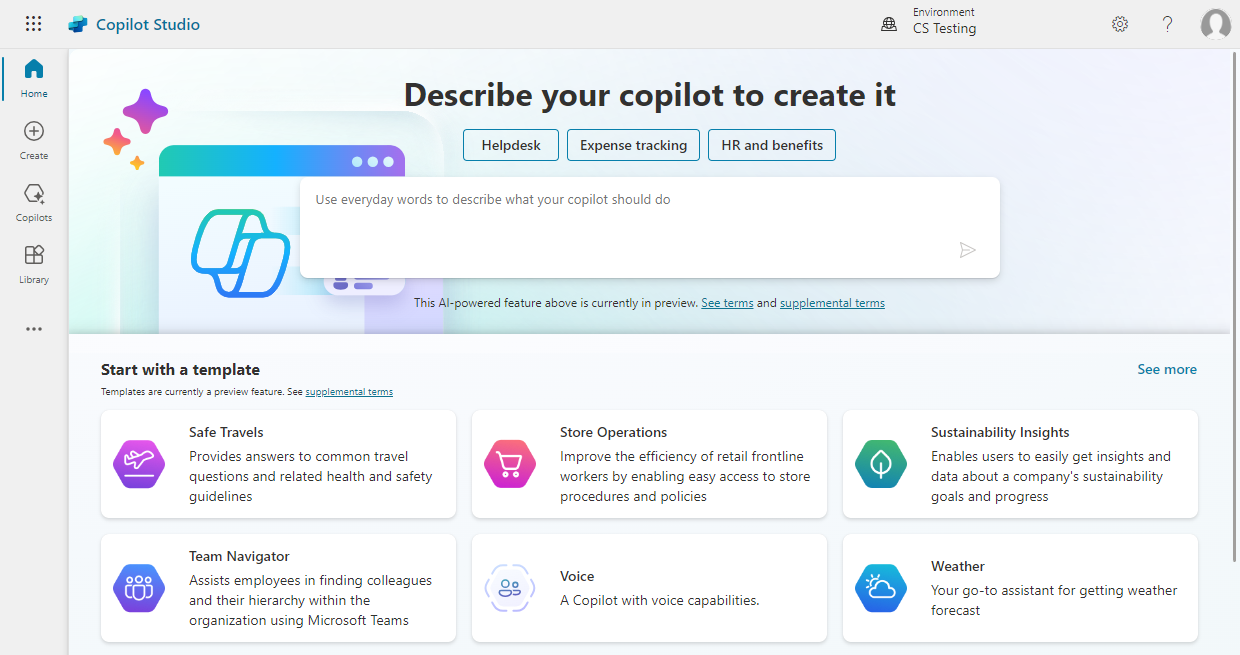
Task: Click the Store Operations cart icon
Action: [x=510, y=464]
